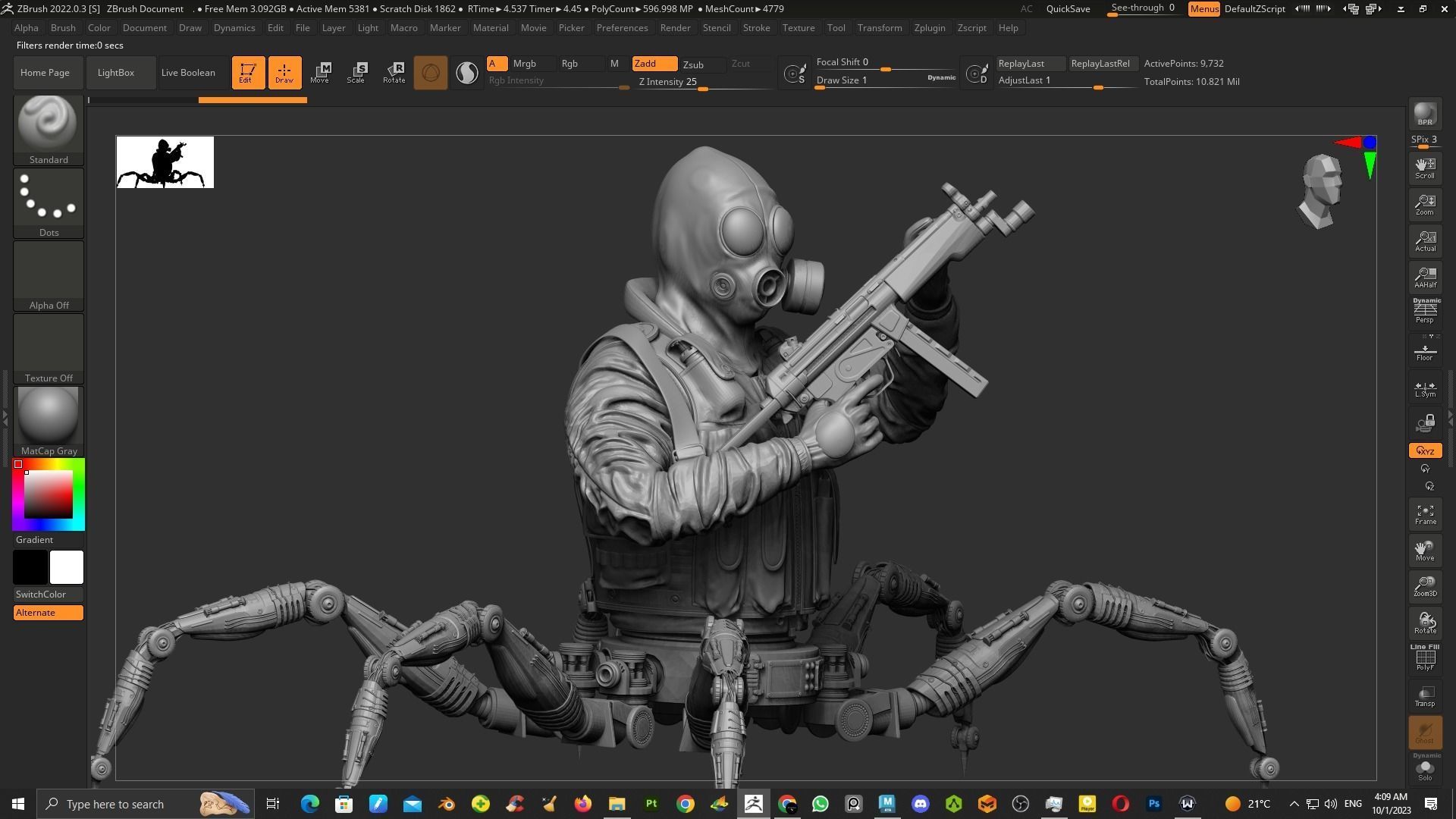
Task: Enable Rgb mode
Action: [580, 64]
